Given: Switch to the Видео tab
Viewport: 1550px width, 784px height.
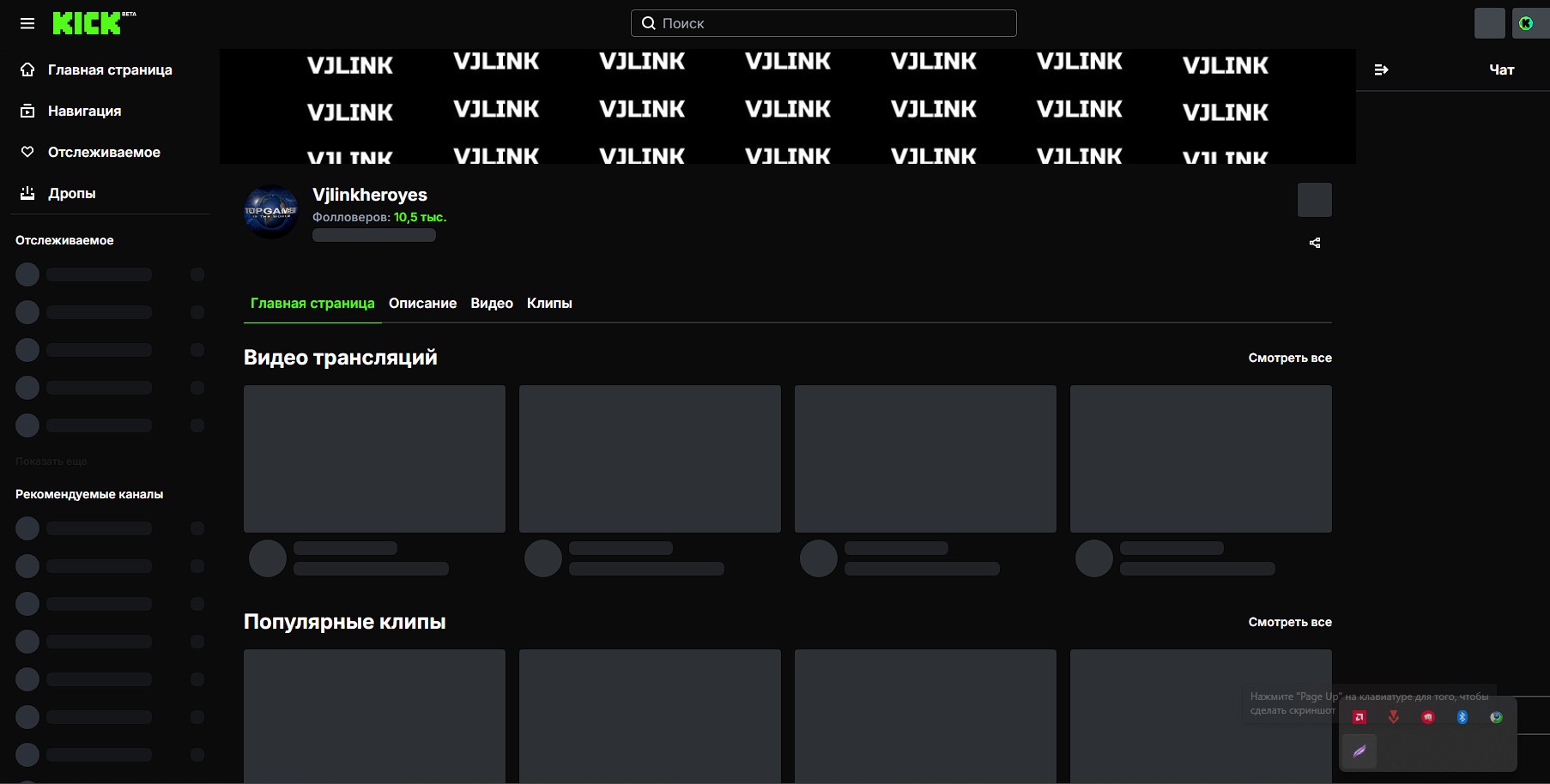Looking at the screenshot, I should click(492, 303).
